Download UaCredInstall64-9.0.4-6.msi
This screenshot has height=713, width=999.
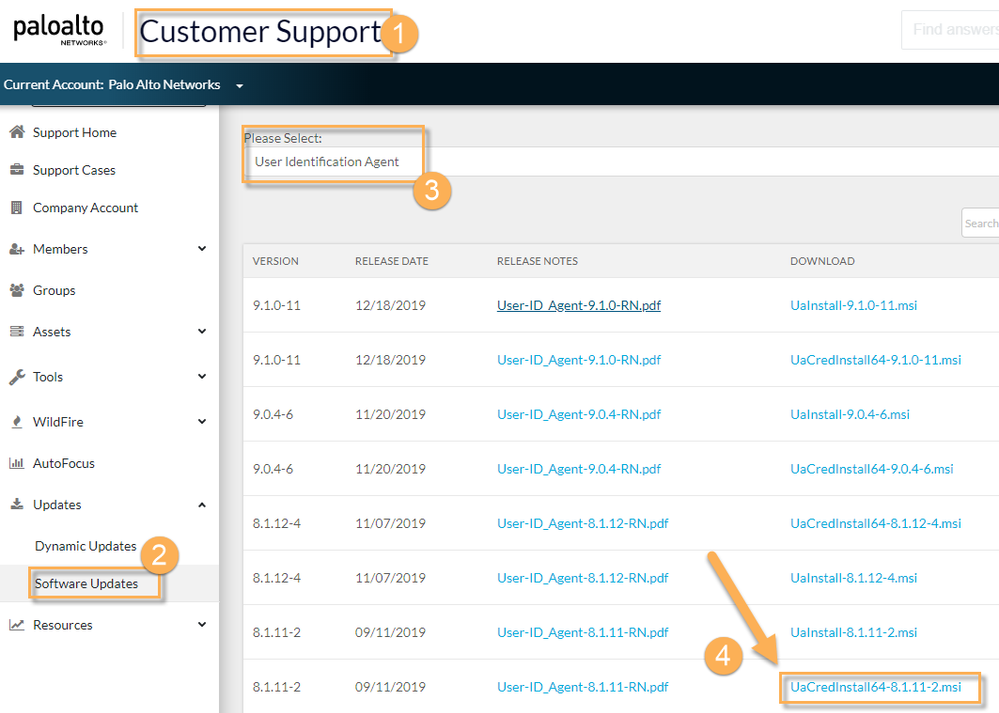pos(872,469)
